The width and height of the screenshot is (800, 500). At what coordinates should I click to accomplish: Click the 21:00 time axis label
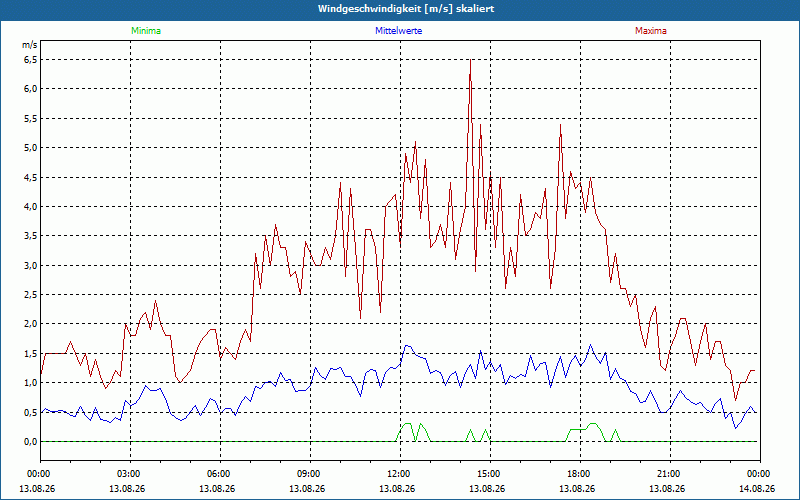pos(670,474)
